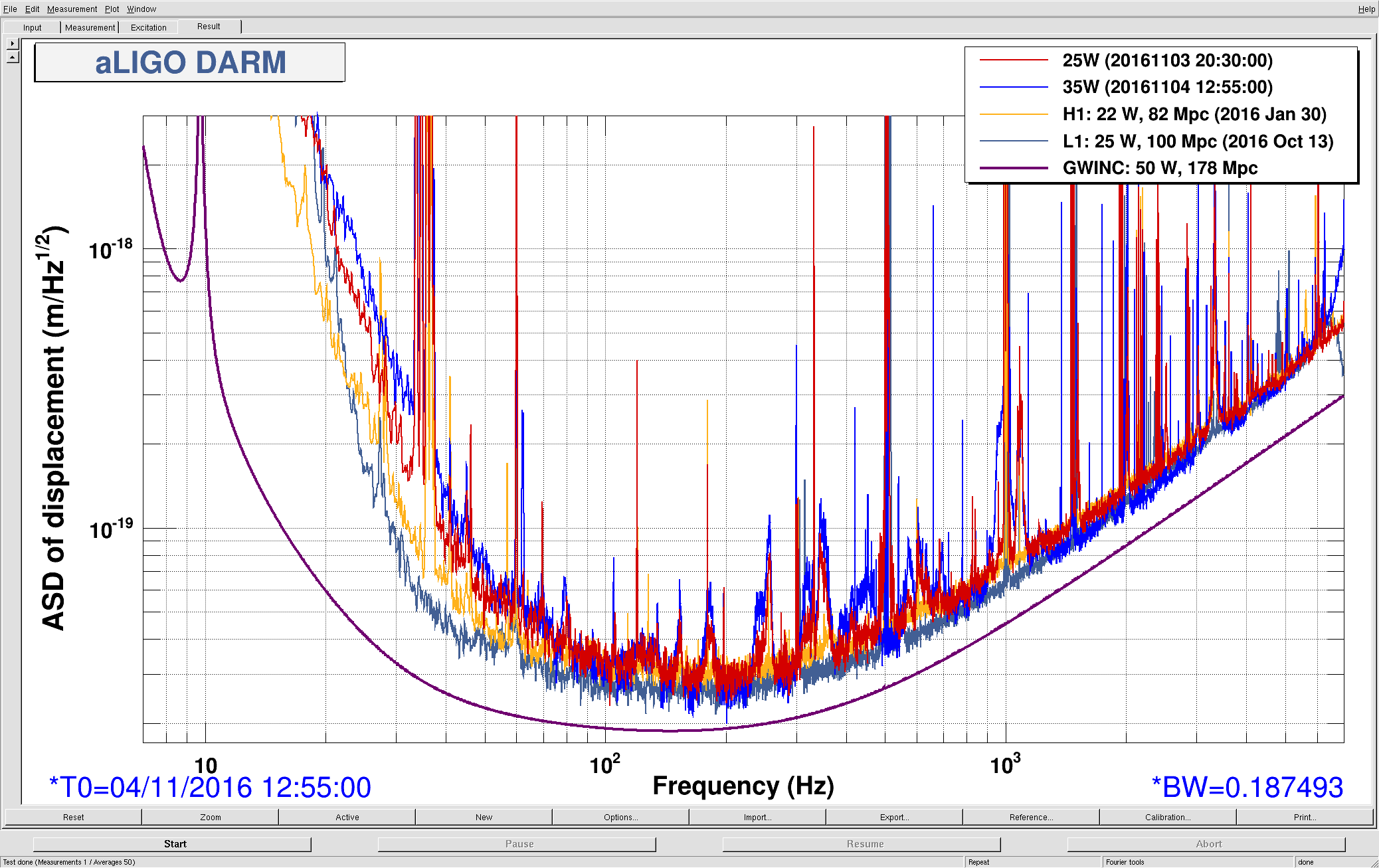This screenshot has width=1379, height=868.
Task: Click the grey-blue L1 legend line sample
Action: pyautogui.click(x=1014, y=141)
